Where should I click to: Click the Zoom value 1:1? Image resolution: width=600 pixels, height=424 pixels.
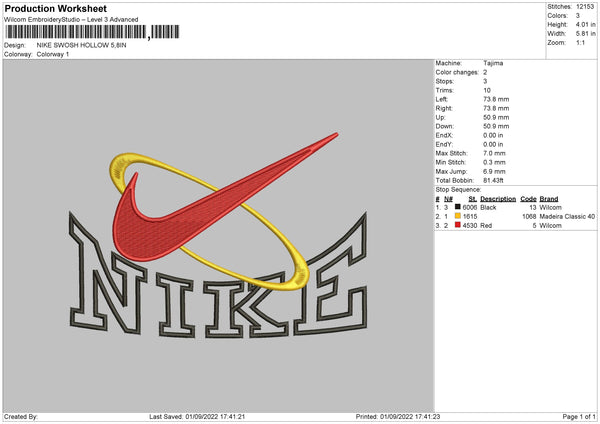[x=580, y=43]
